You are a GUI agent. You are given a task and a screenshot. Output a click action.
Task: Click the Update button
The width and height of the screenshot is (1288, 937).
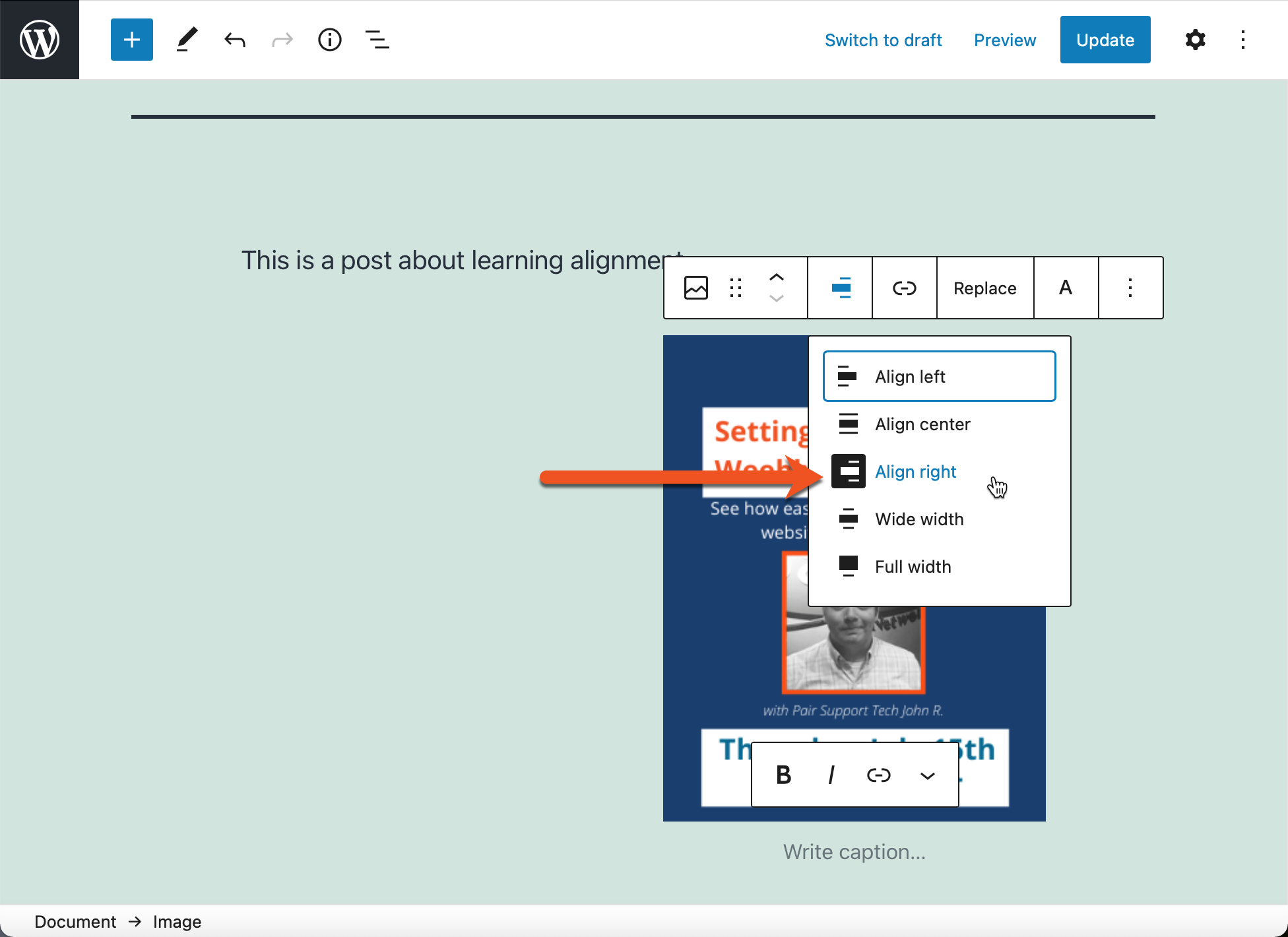1105,40
